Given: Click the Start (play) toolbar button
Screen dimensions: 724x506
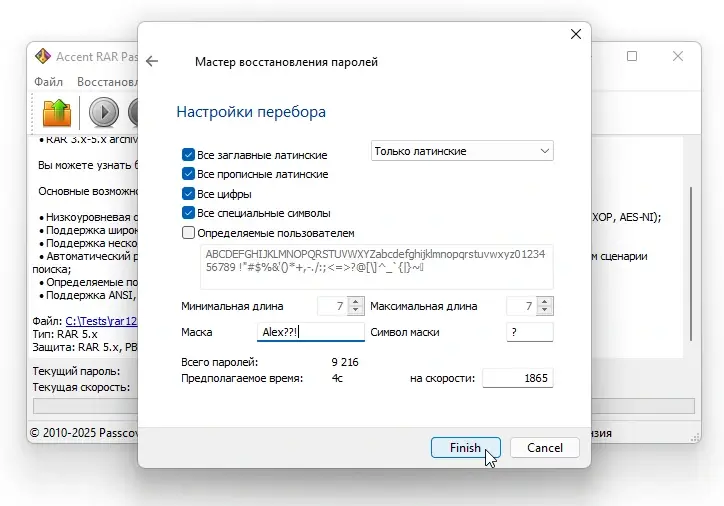Looking at the screenshot, I should tap(103, 112).
